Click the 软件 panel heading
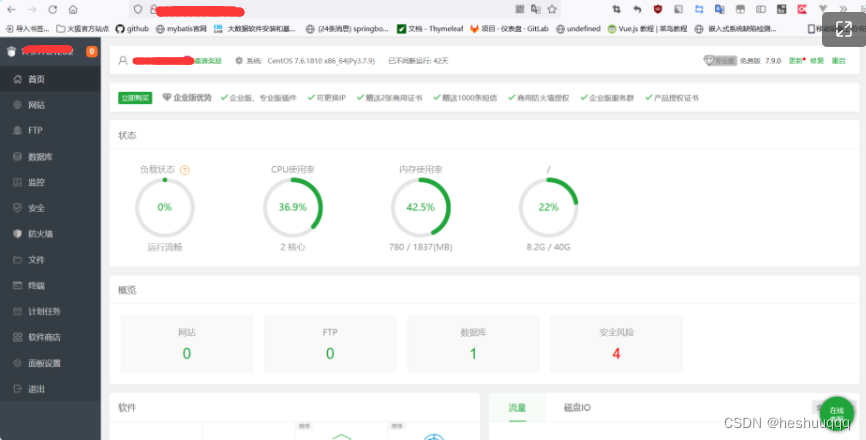866x440 pixels. coord(127,408)
